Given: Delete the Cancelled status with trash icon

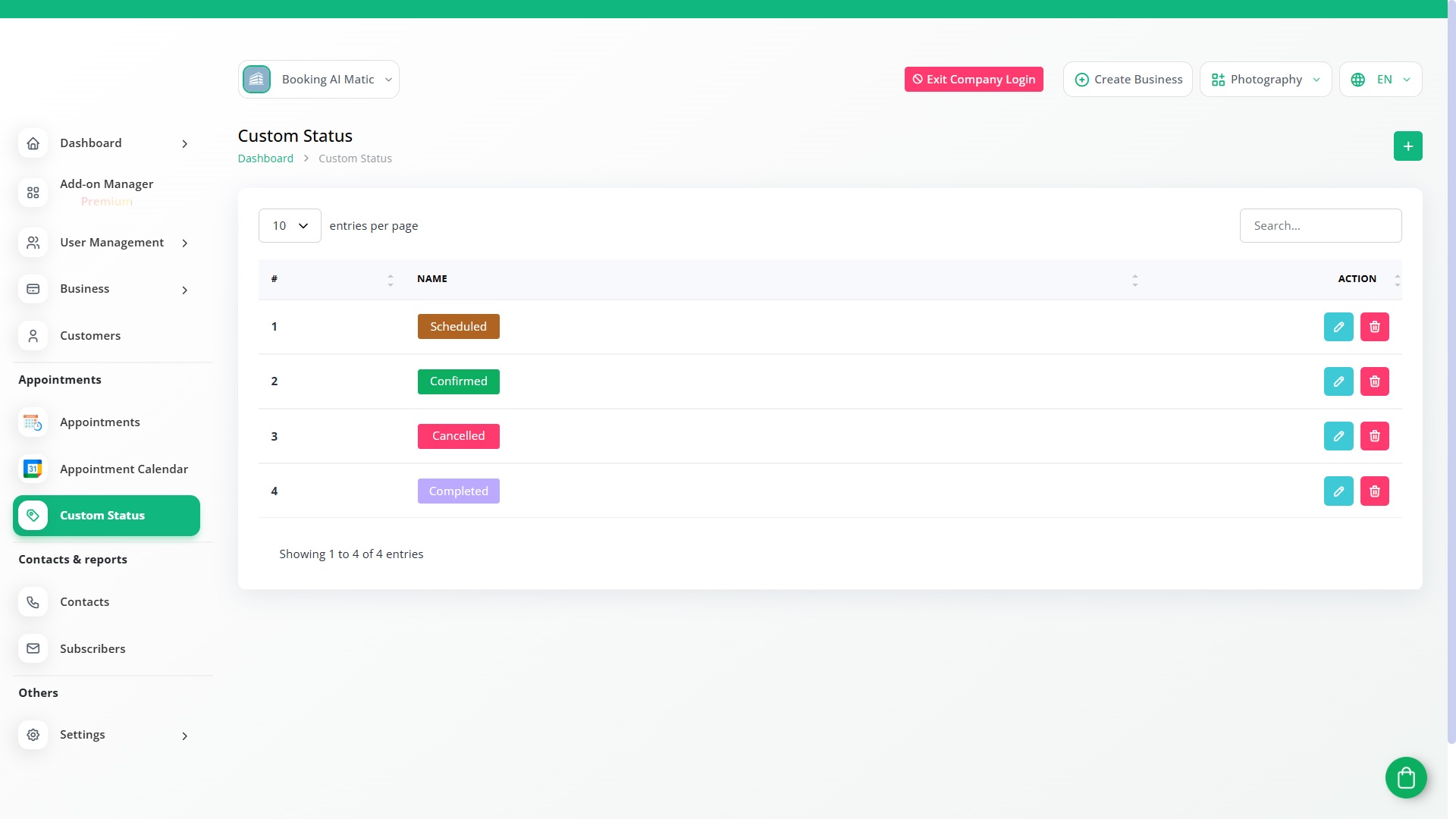Looking at the screenshot, I should [x=1374, y=436].
